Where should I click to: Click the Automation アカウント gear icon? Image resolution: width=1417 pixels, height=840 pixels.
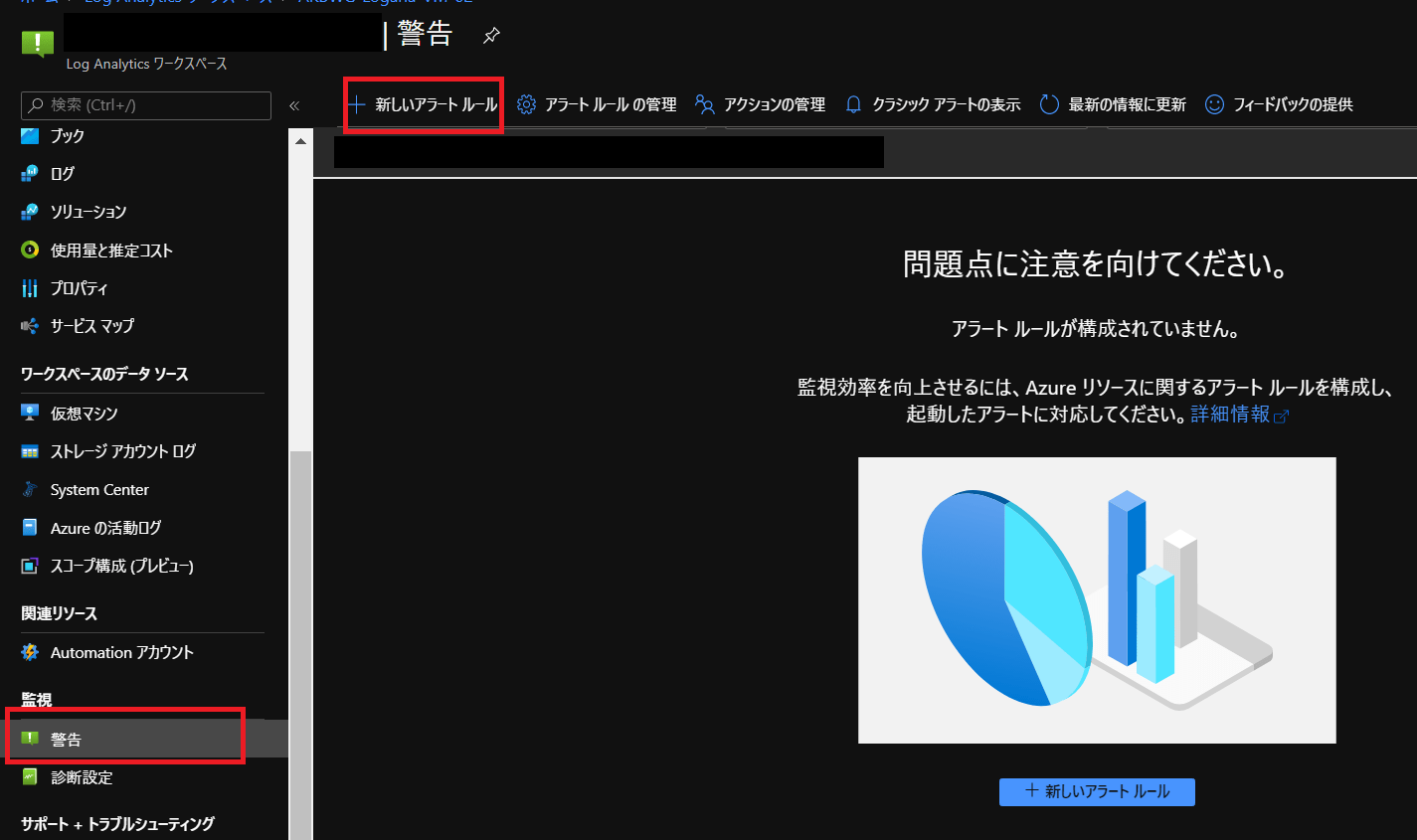(30, 652)
